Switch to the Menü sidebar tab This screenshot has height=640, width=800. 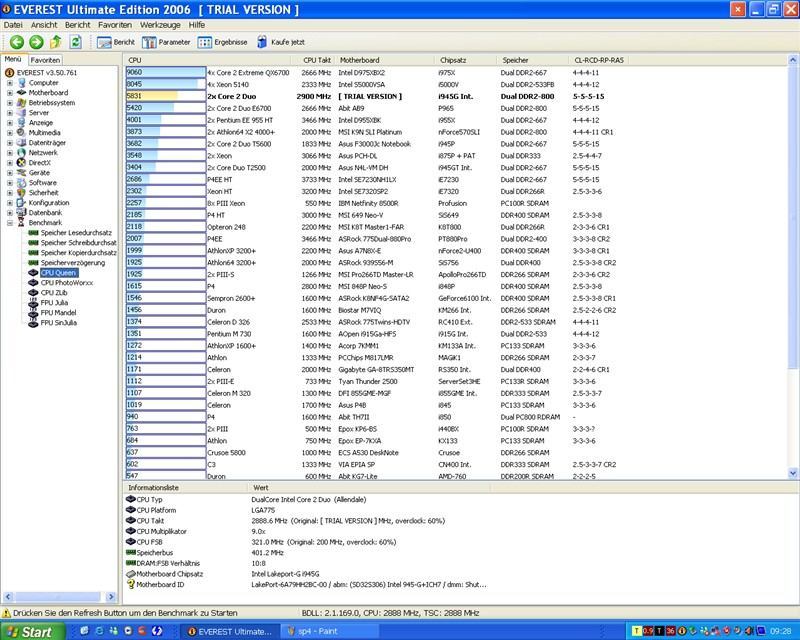tap(13, 59)
